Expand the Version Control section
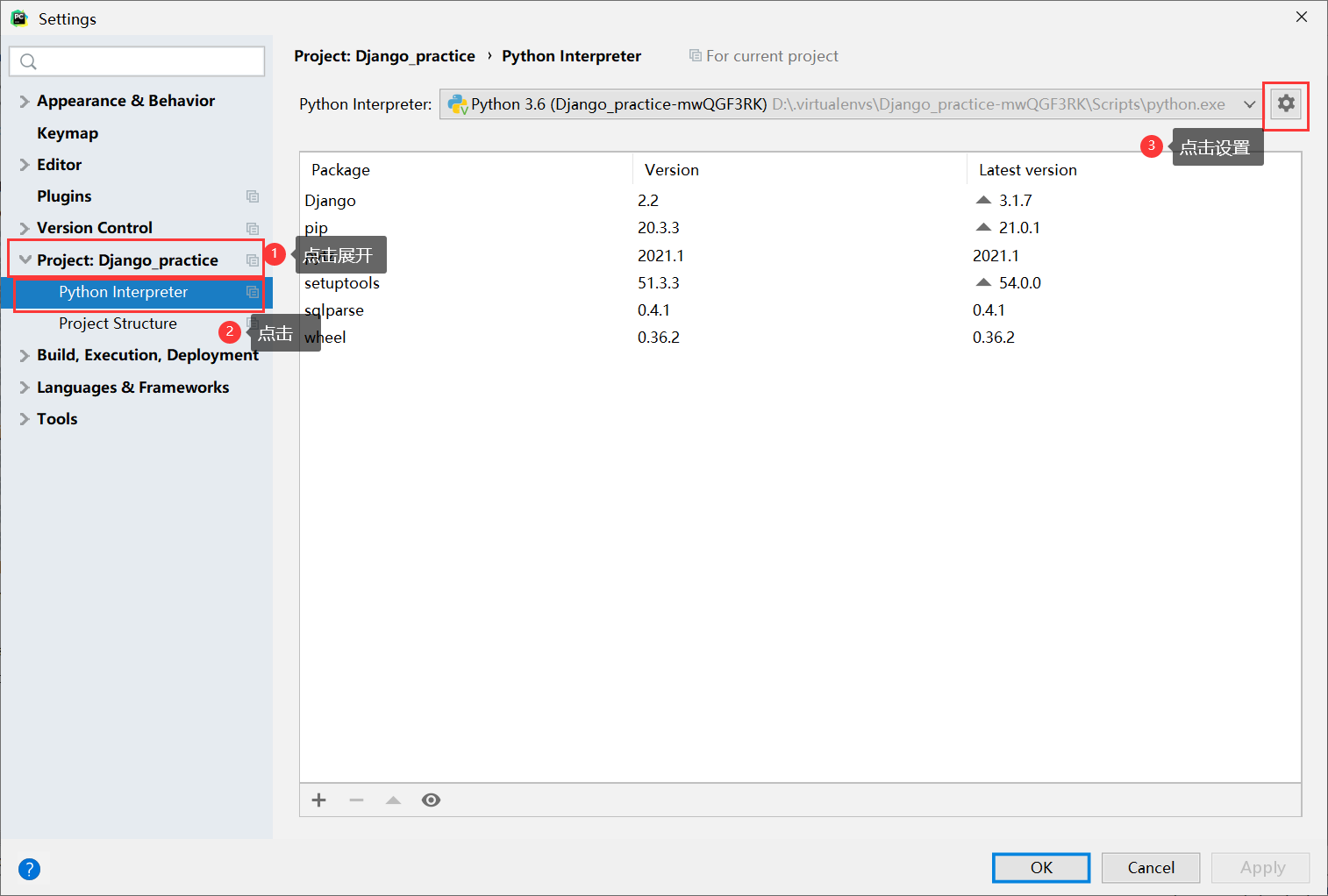Image resolution: width=1328 pixels, height=896 pixels. click(25, 229)
